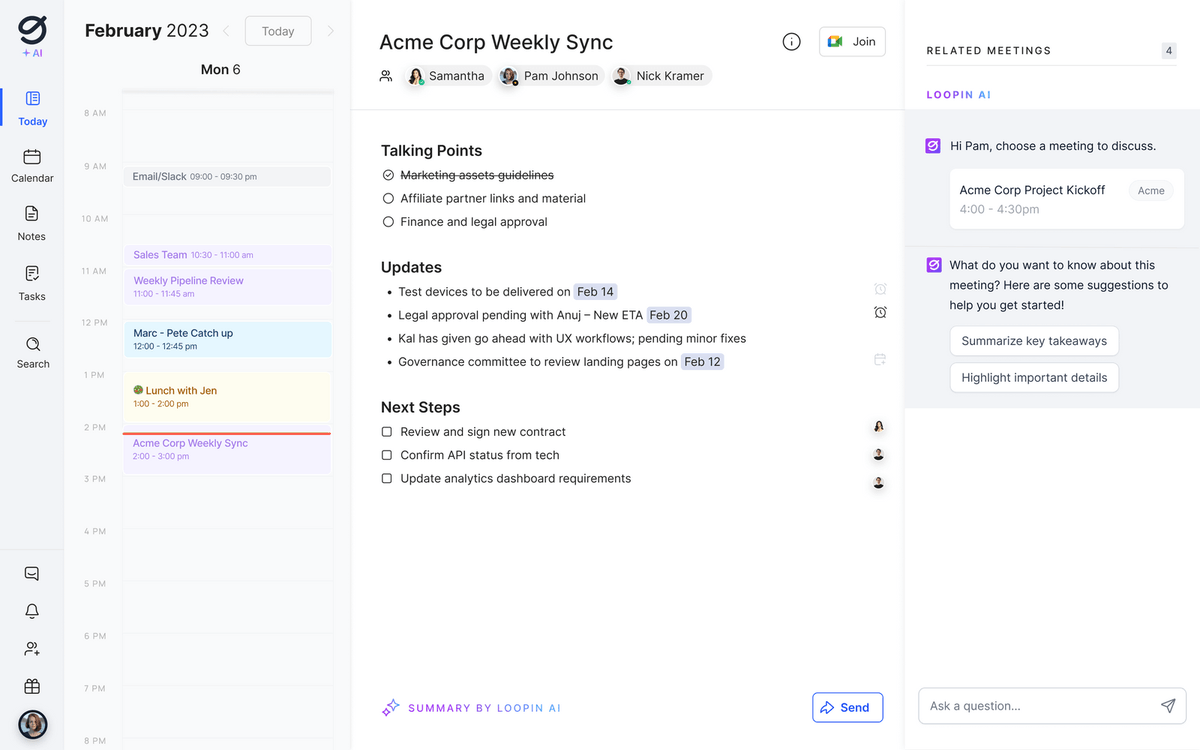Join the meeting with Google Meet
The width and height of the screenshot is (1200, 750).
point(852,41)
